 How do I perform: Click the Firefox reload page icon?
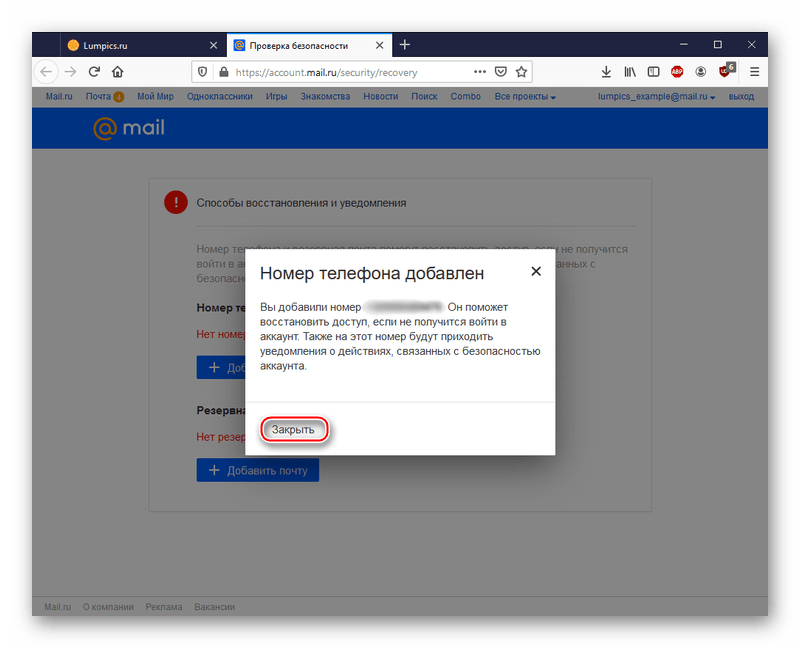[x=94, y=72]
